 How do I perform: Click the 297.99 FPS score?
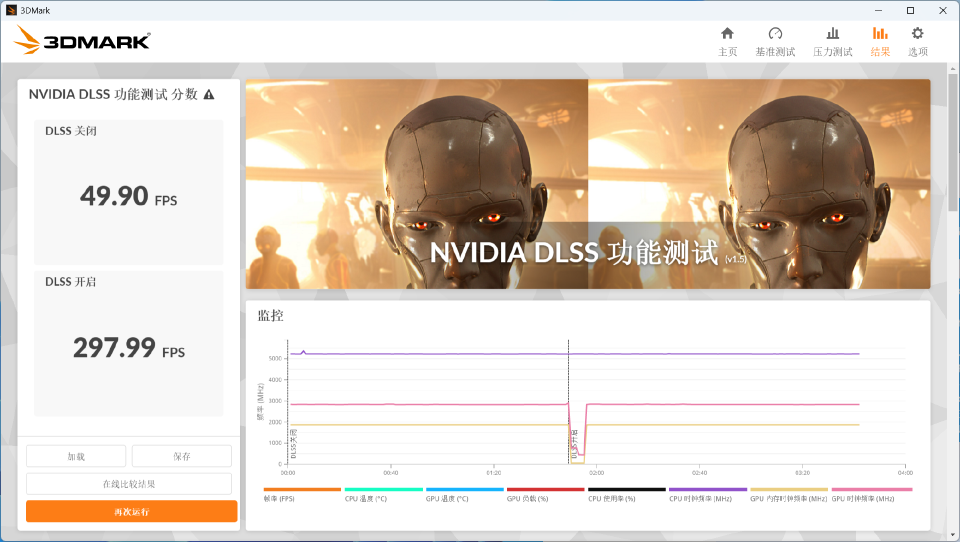pos(129,348)
